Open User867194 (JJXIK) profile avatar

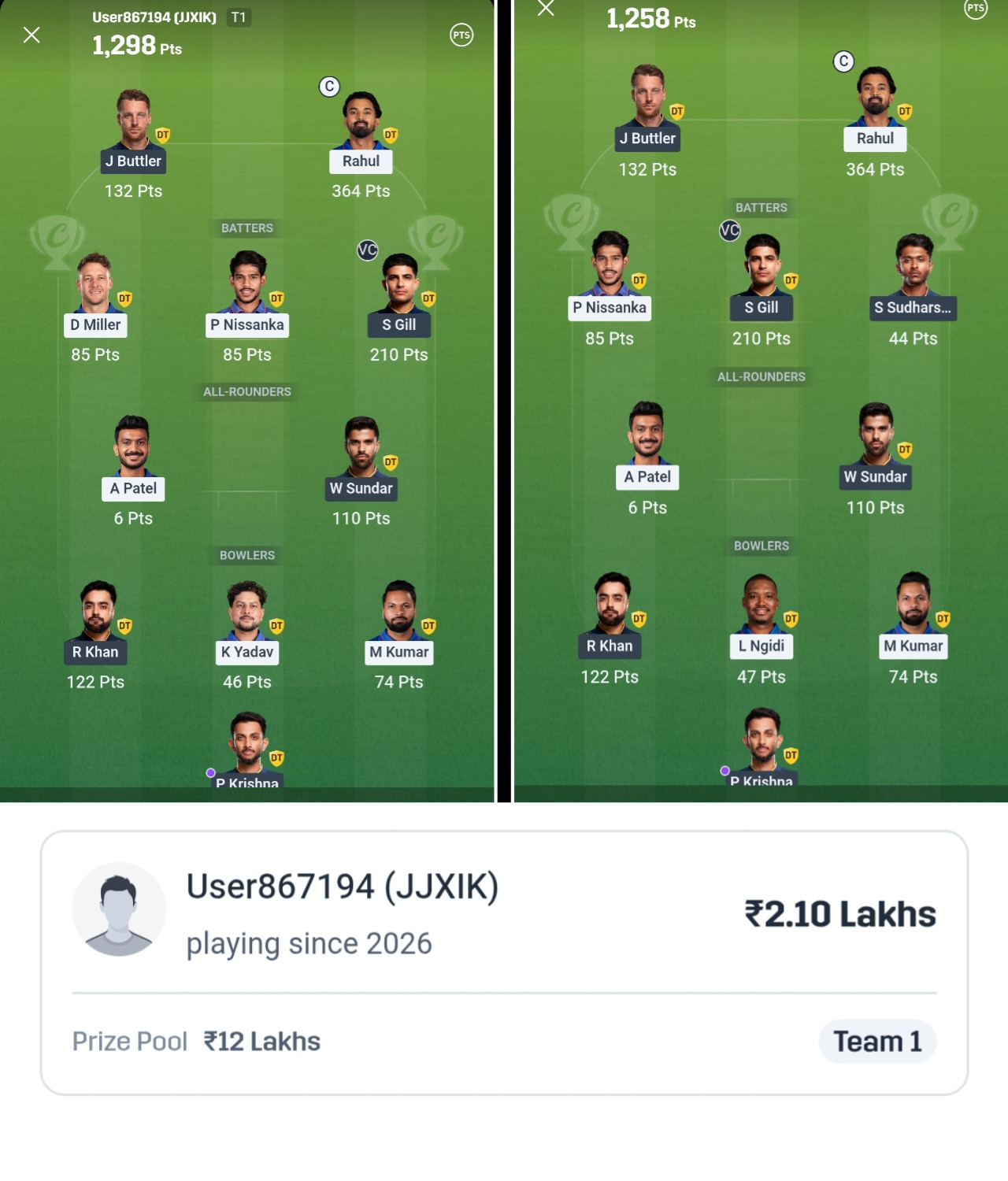tap(119, 909)
